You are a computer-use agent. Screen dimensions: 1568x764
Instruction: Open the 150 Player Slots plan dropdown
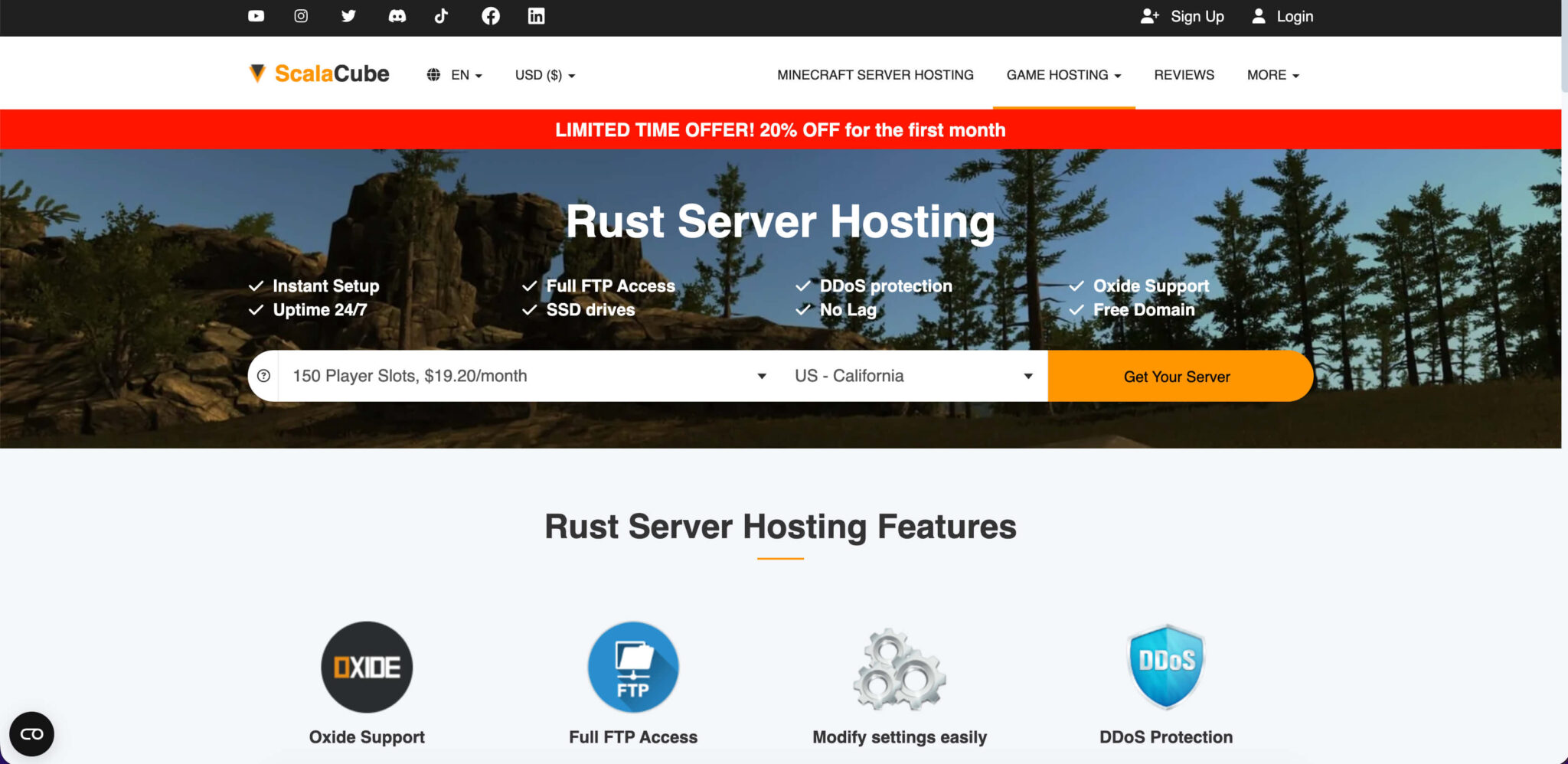(x=530, y=376)
